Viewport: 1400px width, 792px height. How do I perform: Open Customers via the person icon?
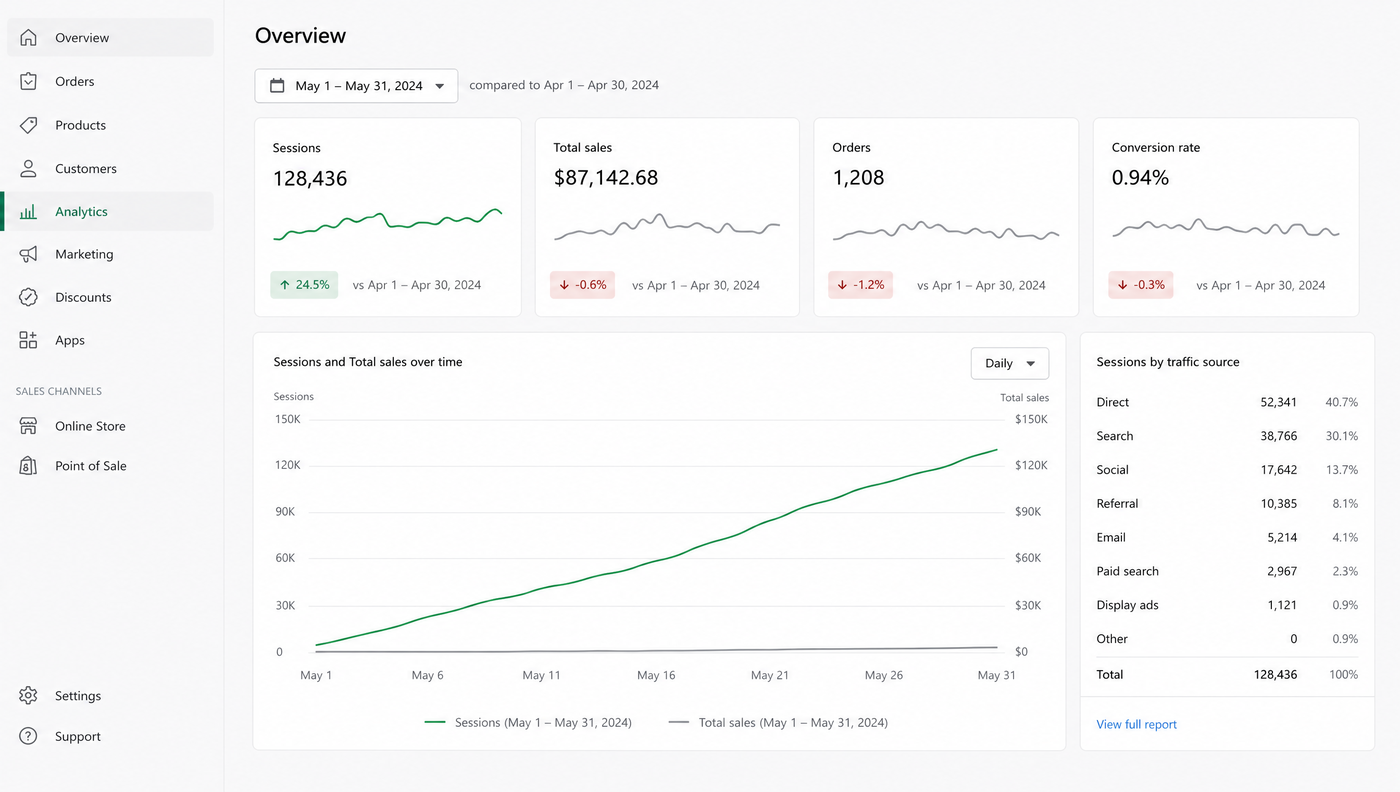pyautogui.click(x=28, y=168)
